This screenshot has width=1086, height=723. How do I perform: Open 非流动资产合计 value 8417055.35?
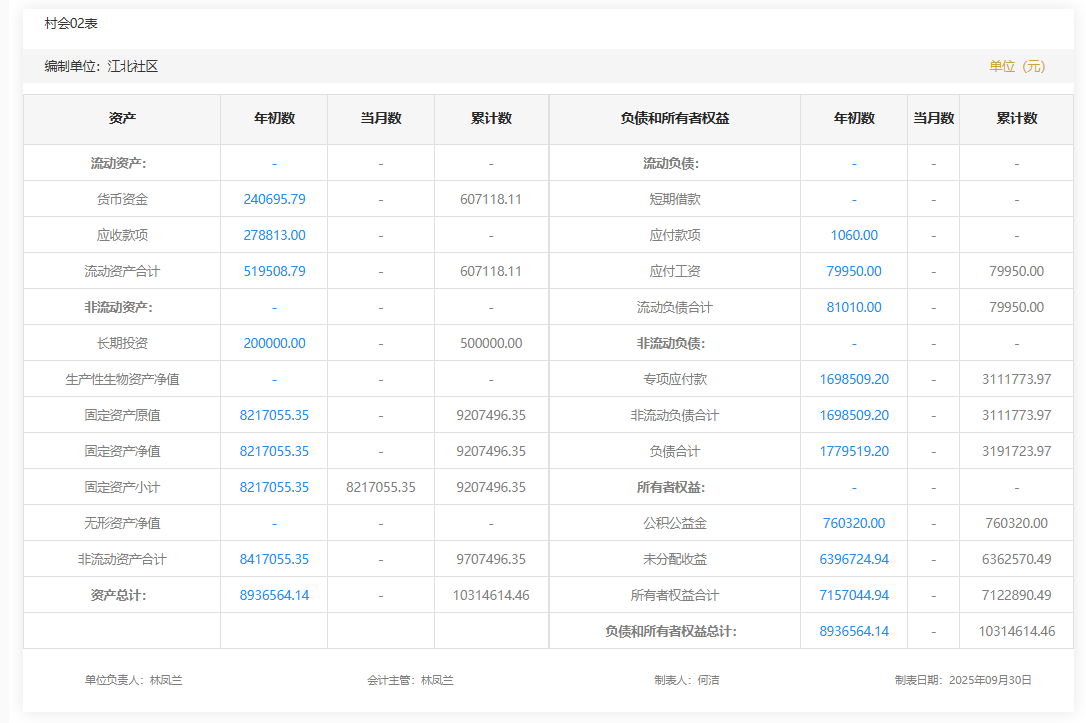pyautogui.click(x=274, y=559)
